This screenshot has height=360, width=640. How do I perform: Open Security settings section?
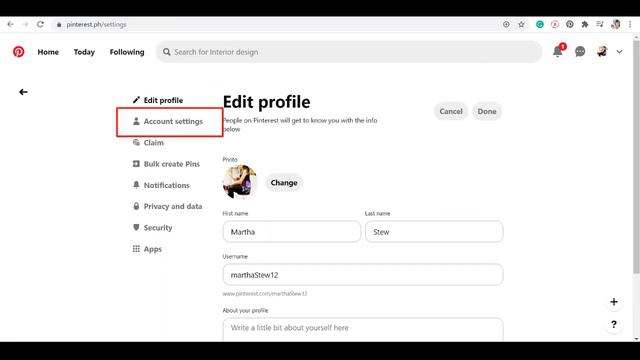point(152,227)
